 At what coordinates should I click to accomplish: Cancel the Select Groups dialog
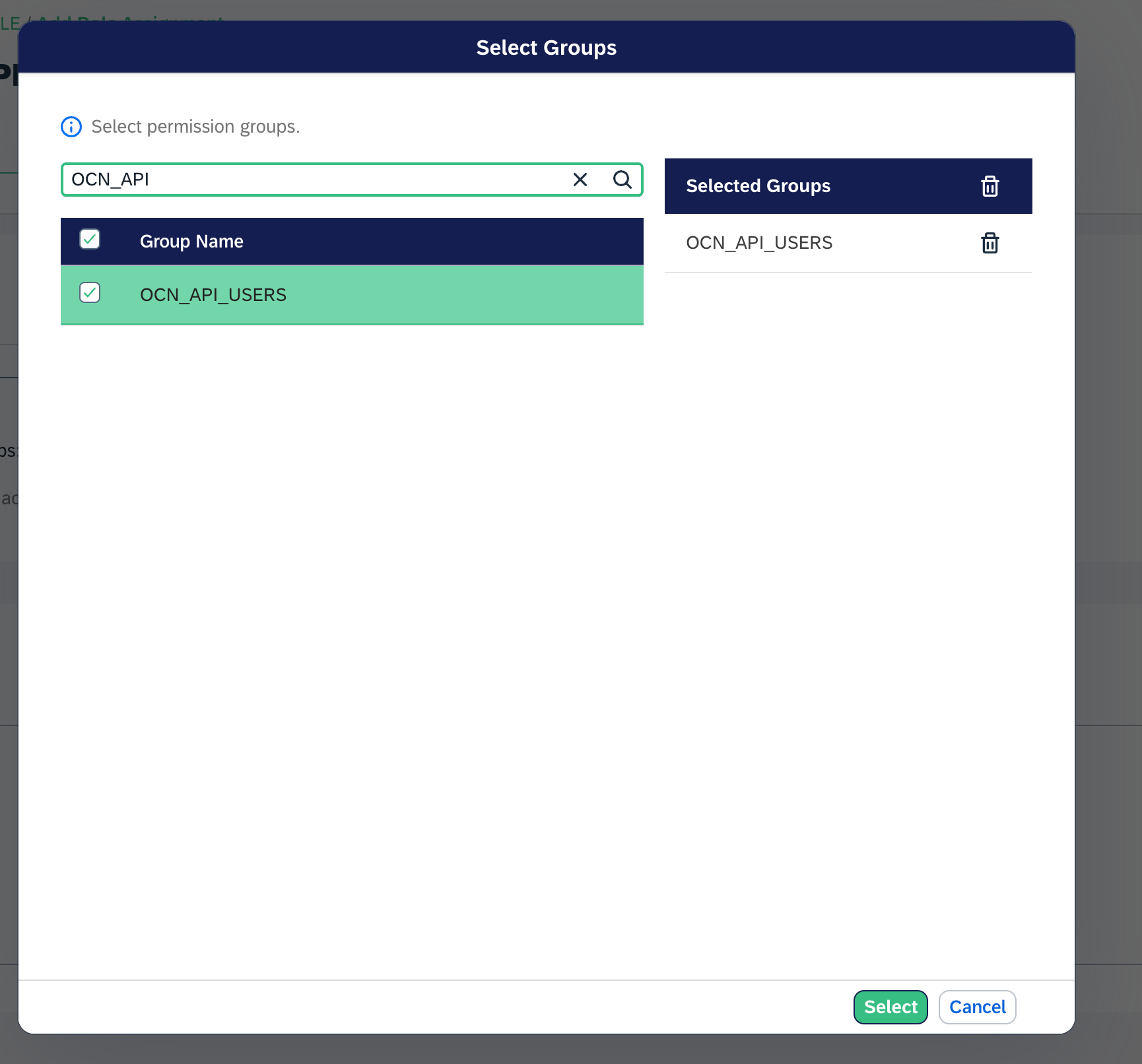click(x=977, y=1007)
